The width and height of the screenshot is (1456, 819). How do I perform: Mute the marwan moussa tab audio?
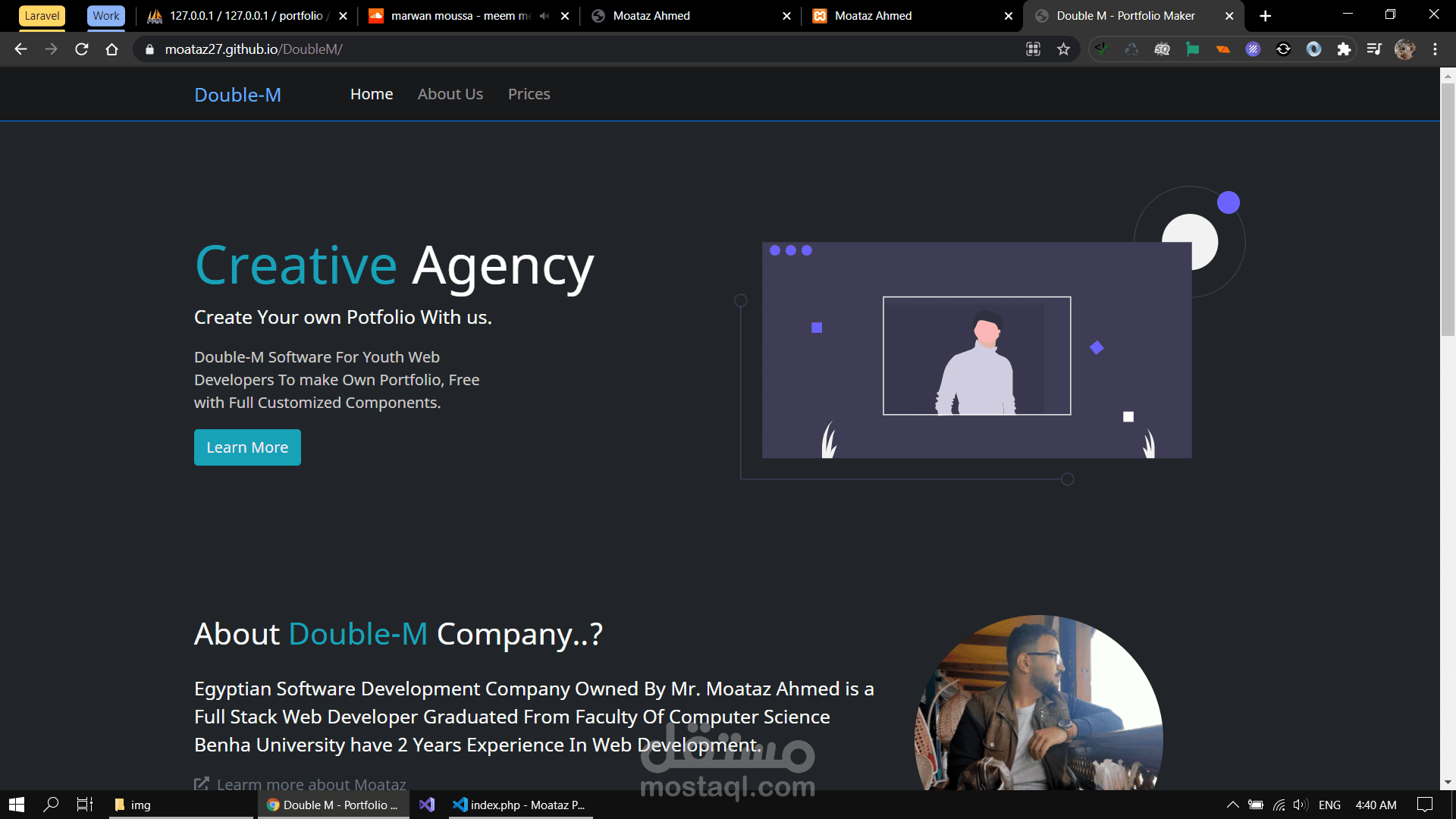(544, 16)
